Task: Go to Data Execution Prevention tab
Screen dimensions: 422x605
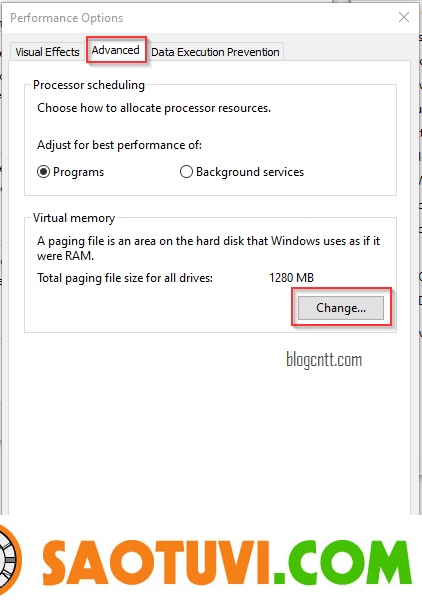Action: (215, 52)
